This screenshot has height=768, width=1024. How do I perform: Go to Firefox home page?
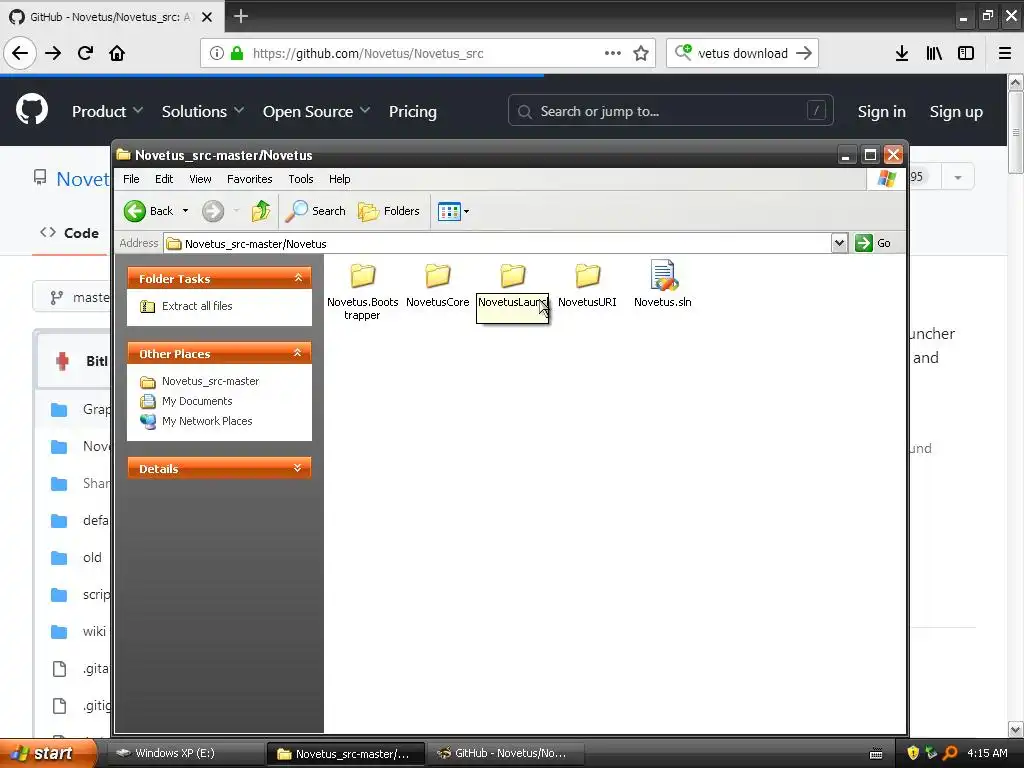click(x=117, y=53)
